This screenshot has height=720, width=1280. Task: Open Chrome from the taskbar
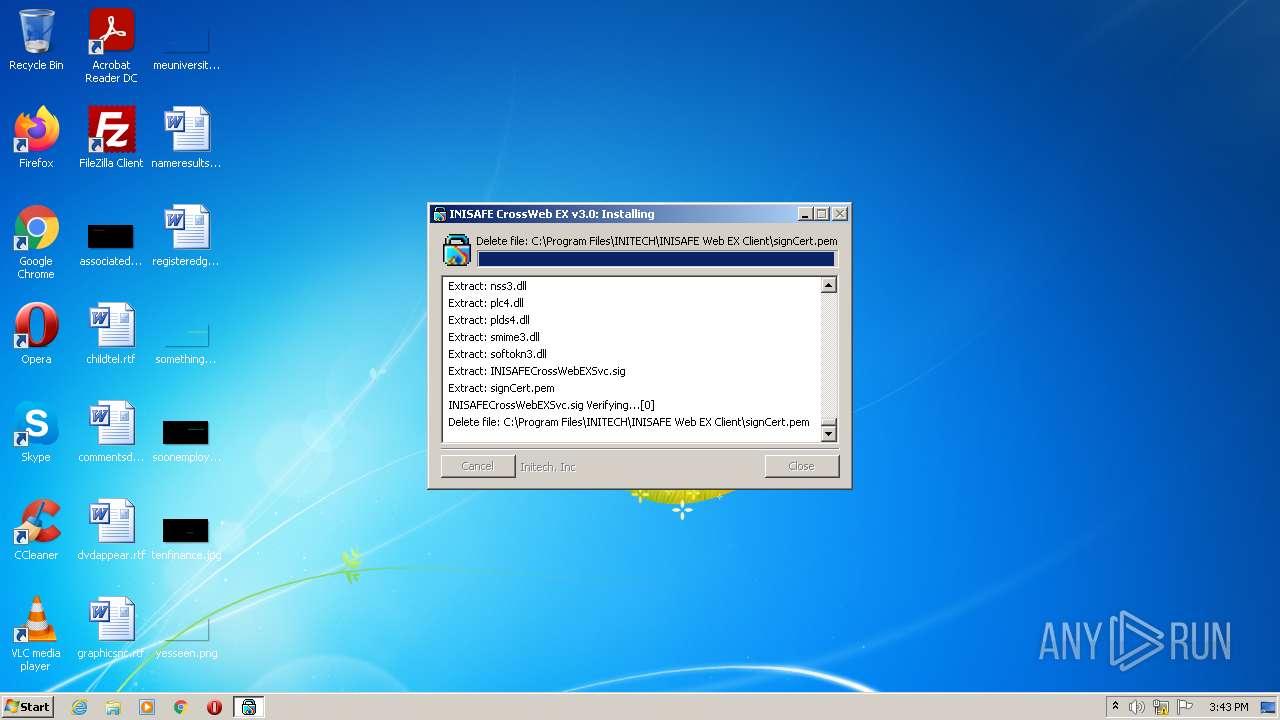181,707
